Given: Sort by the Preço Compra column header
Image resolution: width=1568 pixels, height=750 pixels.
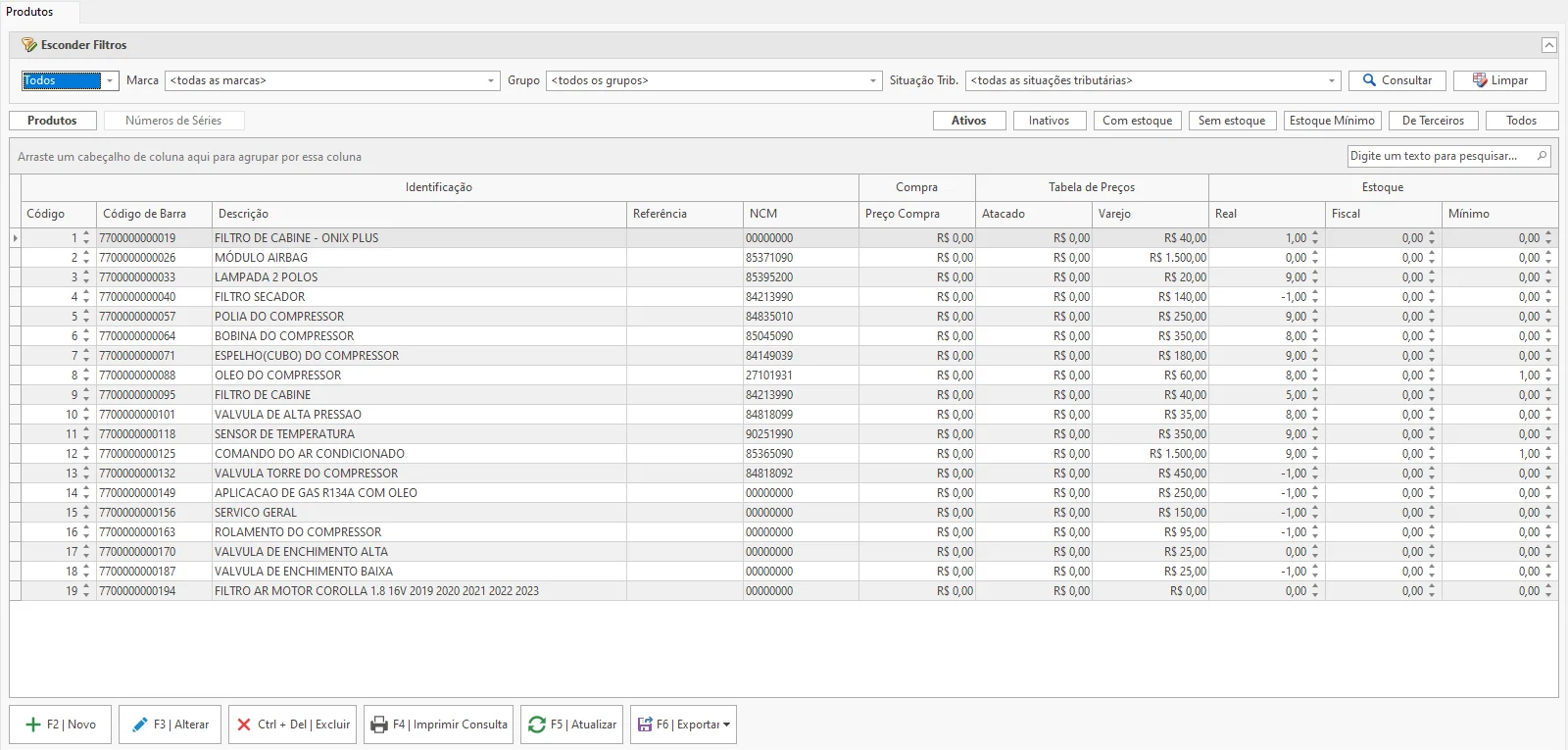Looking at the screenshot, I should pos(917,214).
